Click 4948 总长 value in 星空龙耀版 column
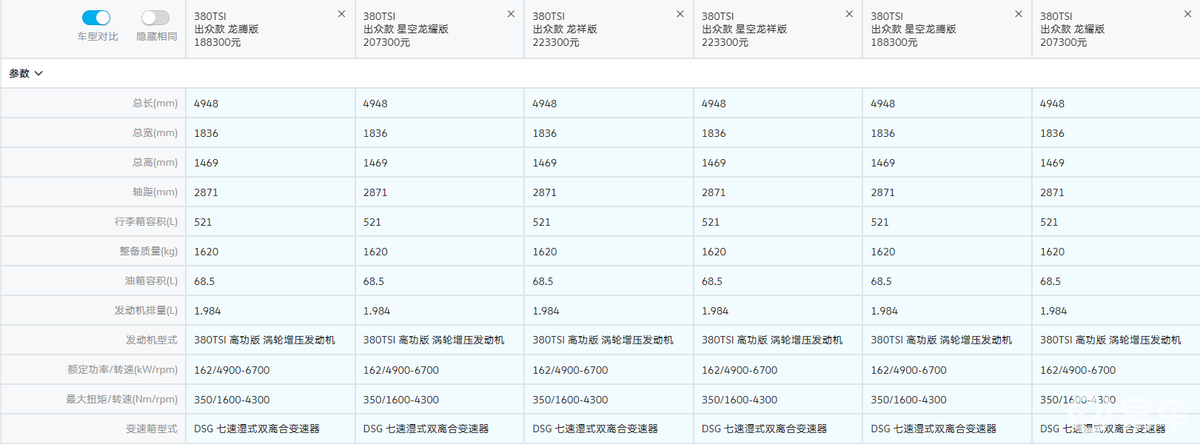 [x=375, y=103]
